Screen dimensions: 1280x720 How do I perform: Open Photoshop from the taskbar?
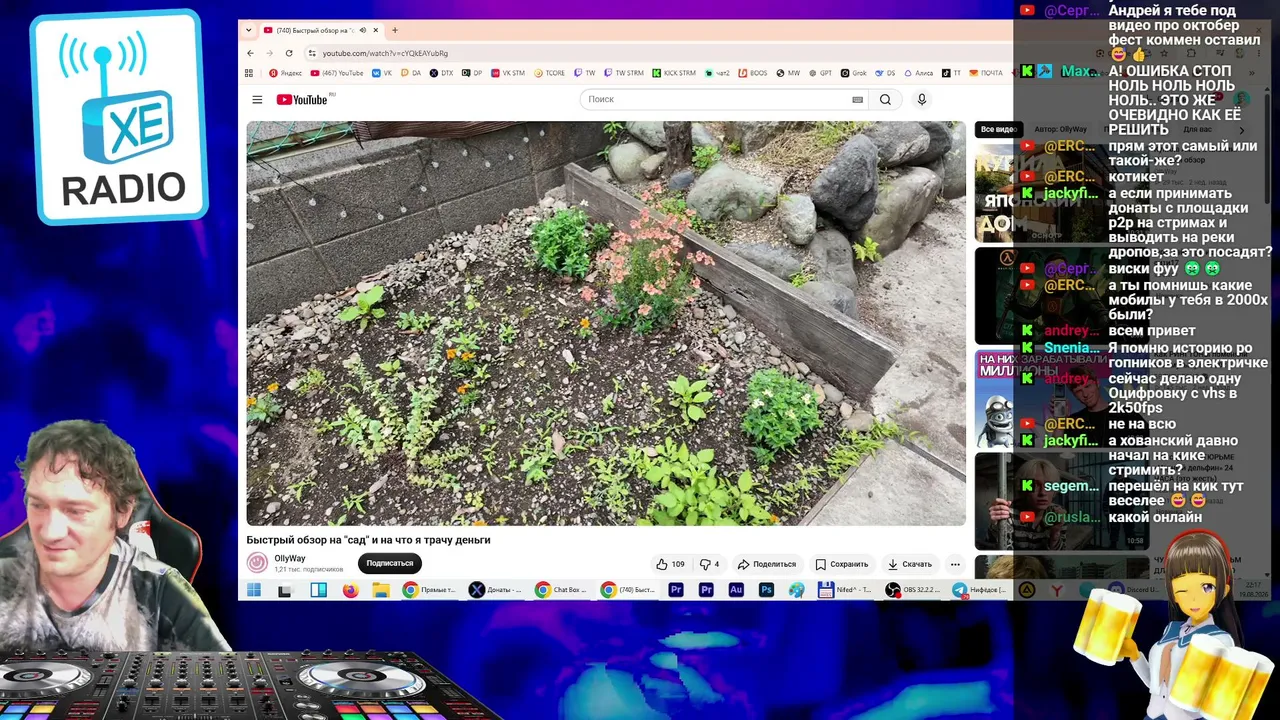tap(766, 590)
